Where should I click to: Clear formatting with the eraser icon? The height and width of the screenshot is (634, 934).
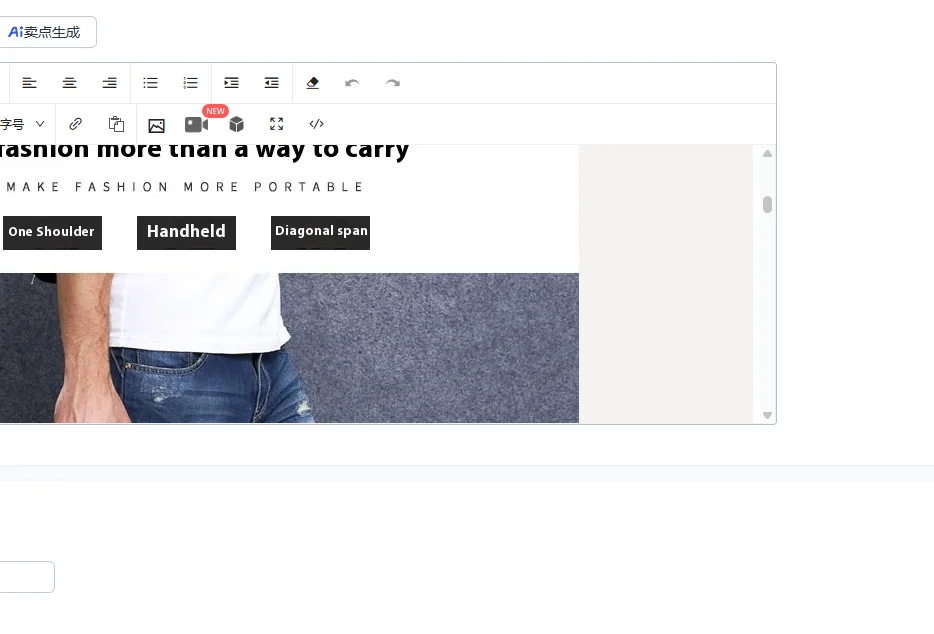[x=313, y=83]
